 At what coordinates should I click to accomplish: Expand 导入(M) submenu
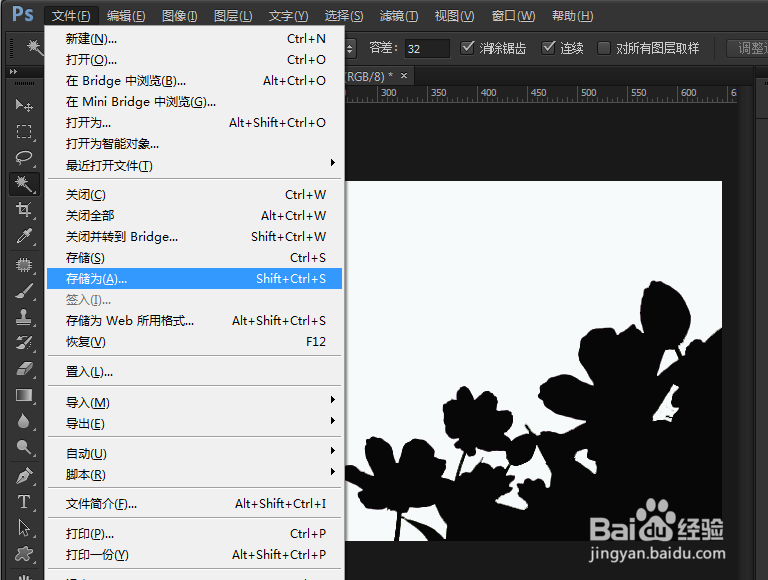[194, 403]
